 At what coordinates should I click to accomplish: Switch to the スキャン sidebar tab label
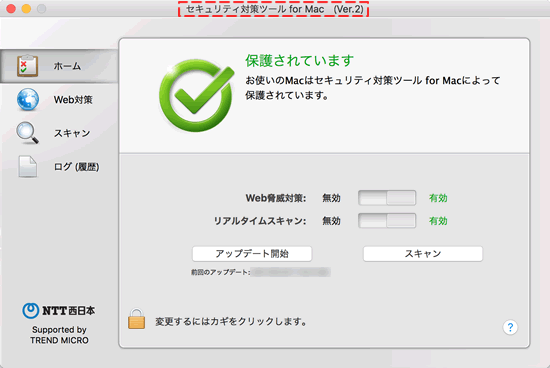(72, 133)
